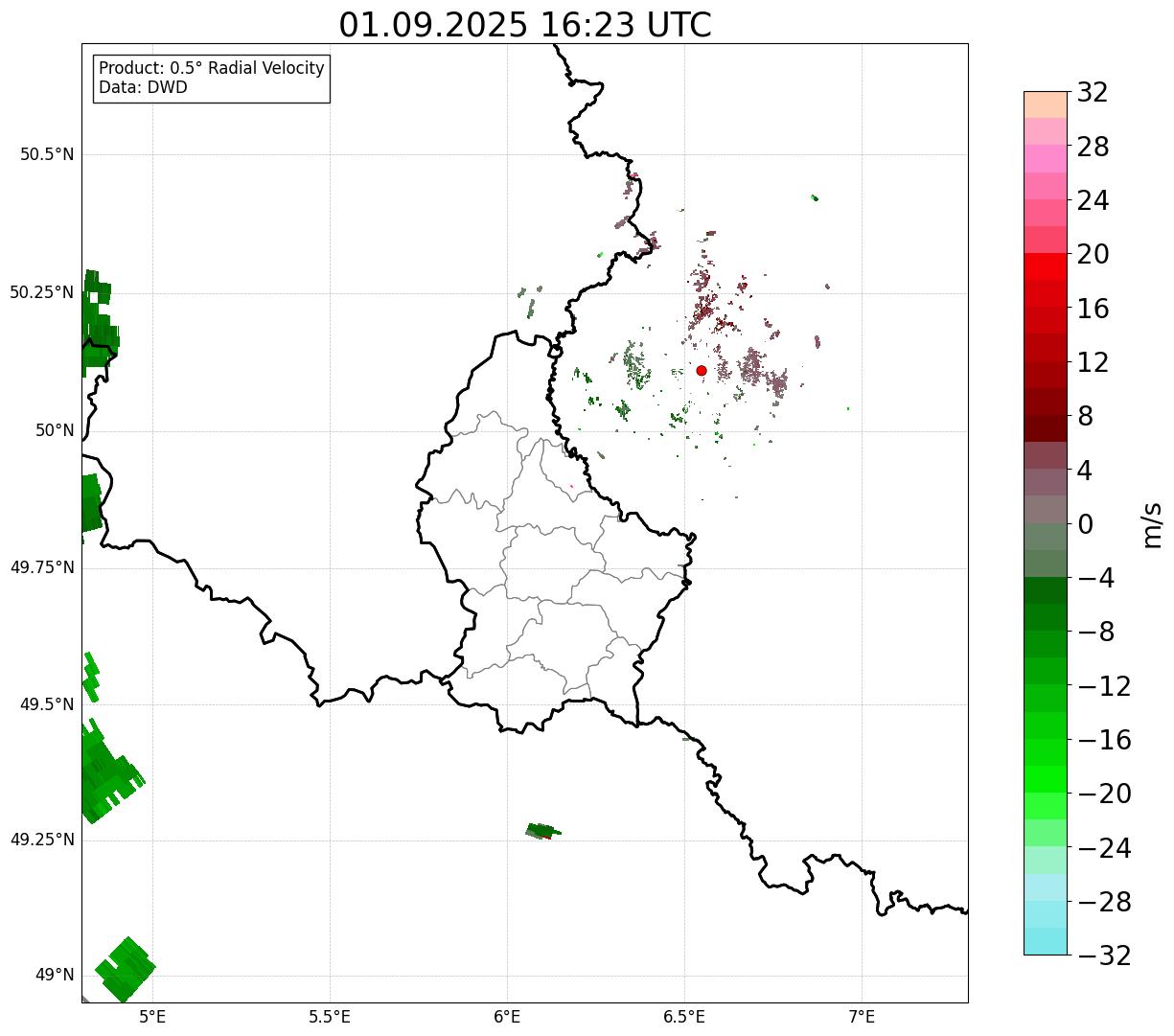Click the colorbar tick label 28
This screenshot has height=1036, width=1174.
tap(1093, 147)
